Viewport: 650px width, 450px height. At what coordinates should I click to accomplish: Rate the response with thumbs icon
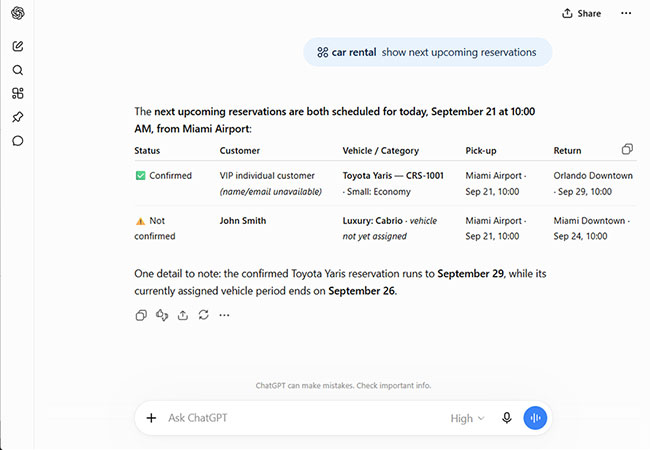point(162,315)
